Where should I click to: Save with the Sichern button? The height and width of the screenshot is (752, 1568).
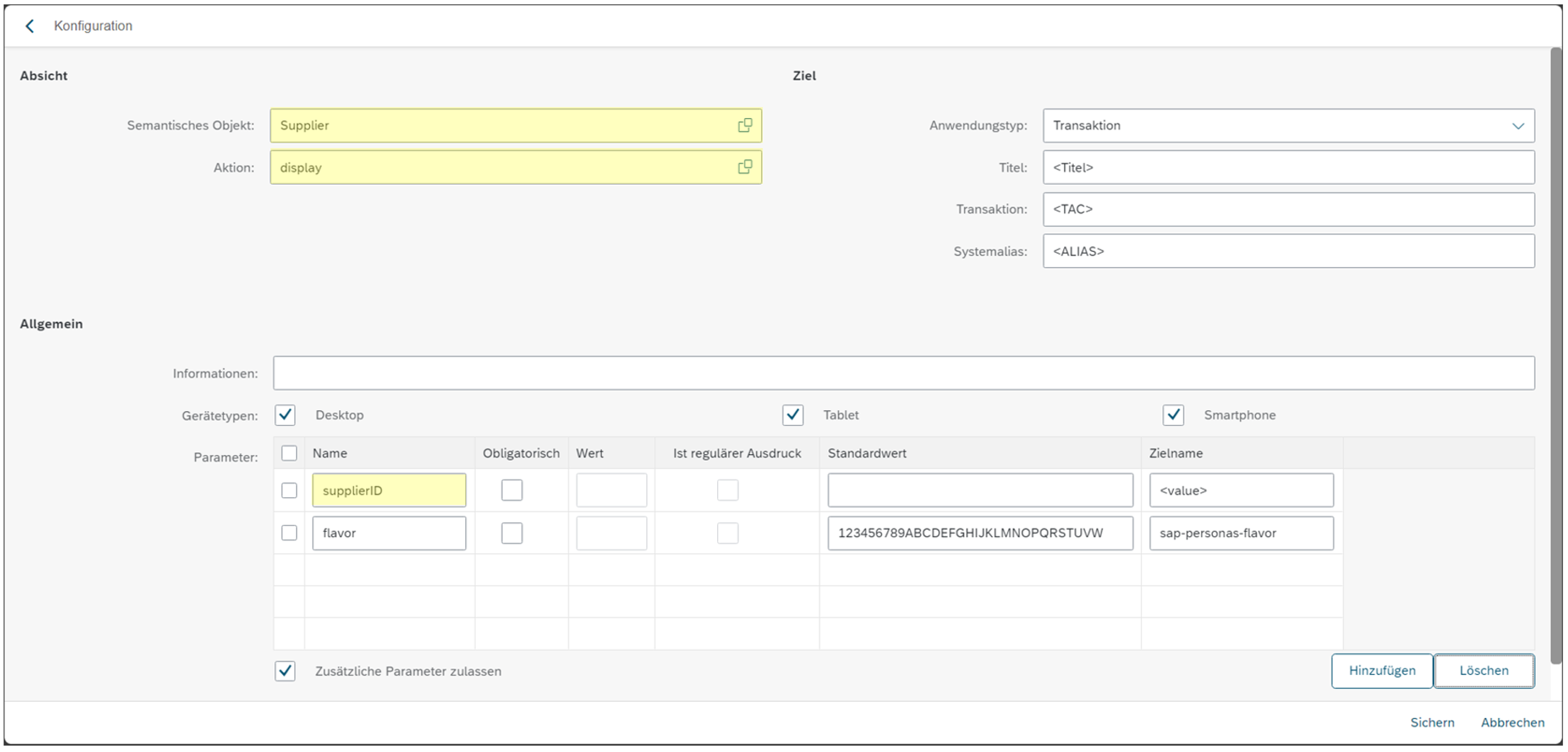[x=1432, y=722]
